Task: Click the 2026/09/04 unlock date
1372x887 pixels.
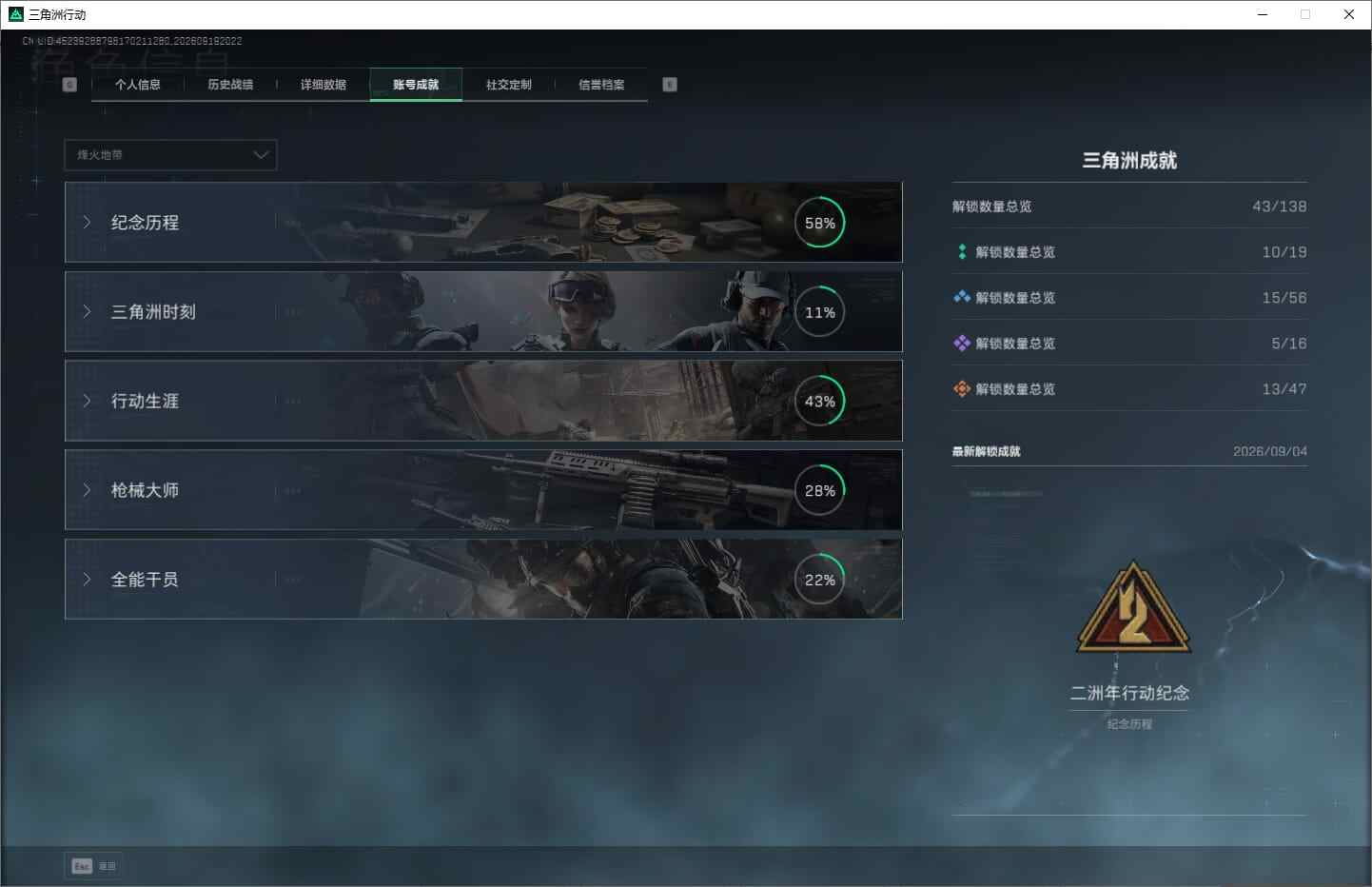Action: click(1269, 451)
